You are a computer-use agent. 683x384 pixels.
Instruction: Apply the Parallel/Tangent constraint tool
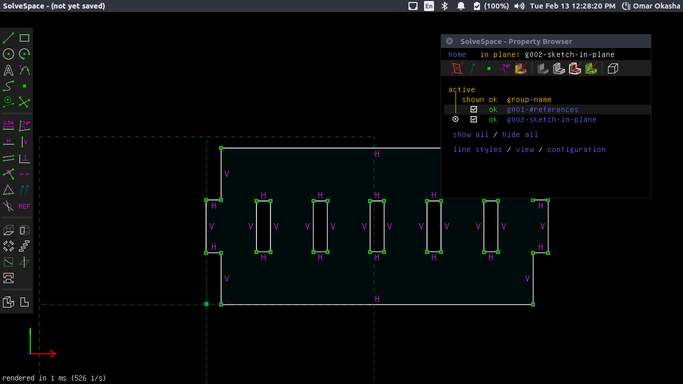click(8, 158)
